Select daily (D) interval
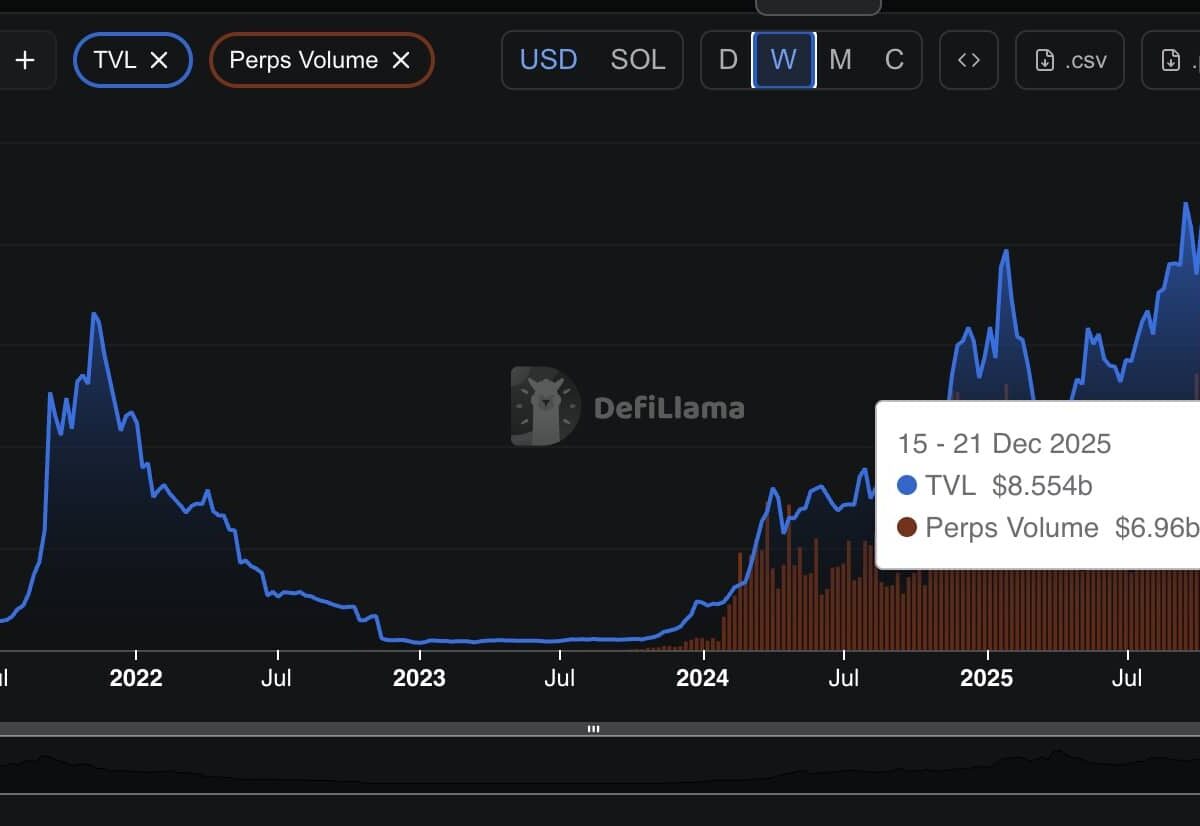 click(x=728, y=60)
